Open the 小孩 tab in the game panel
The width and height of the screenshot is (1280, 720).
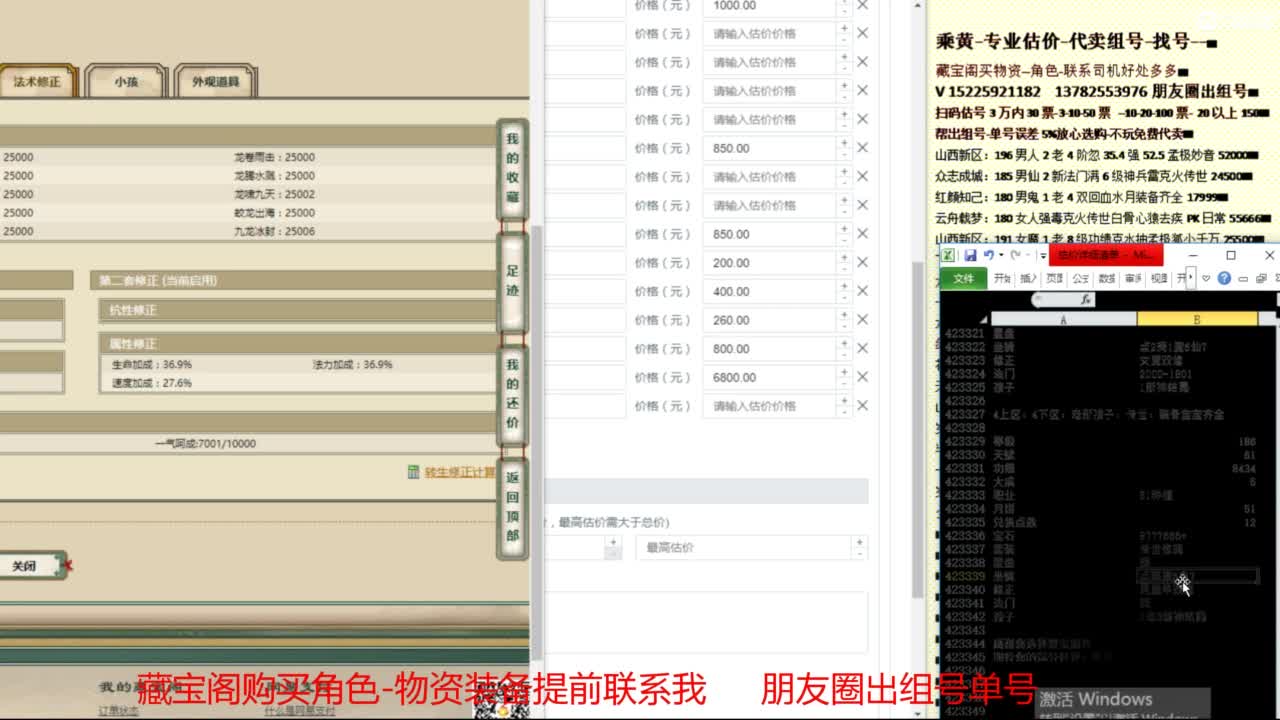[x=126, y=82]
